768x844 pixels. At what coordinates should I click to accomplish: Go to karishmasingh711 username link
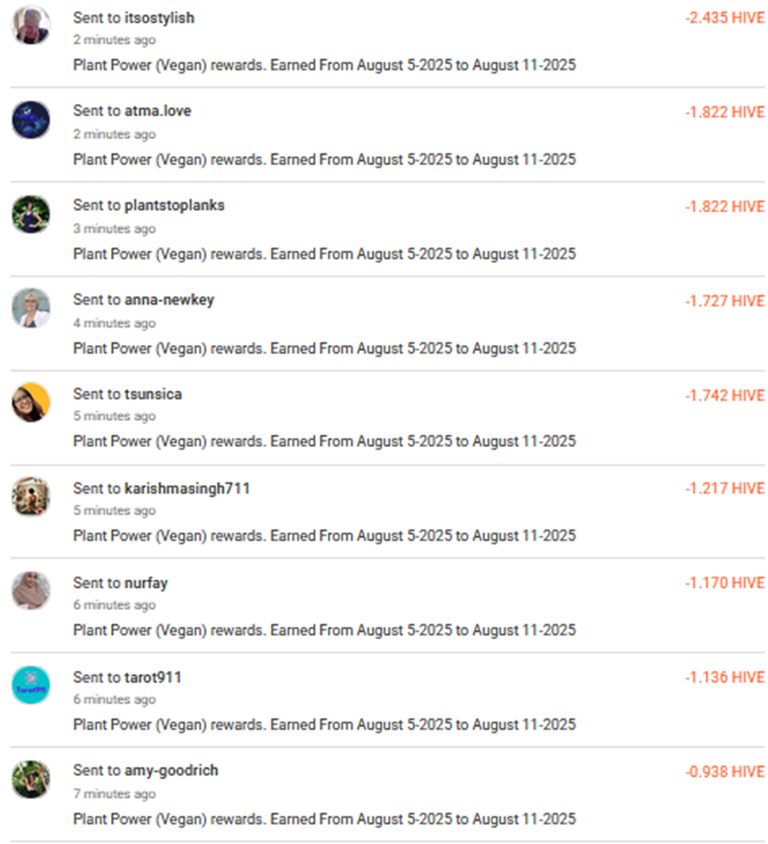click(187, 489)
